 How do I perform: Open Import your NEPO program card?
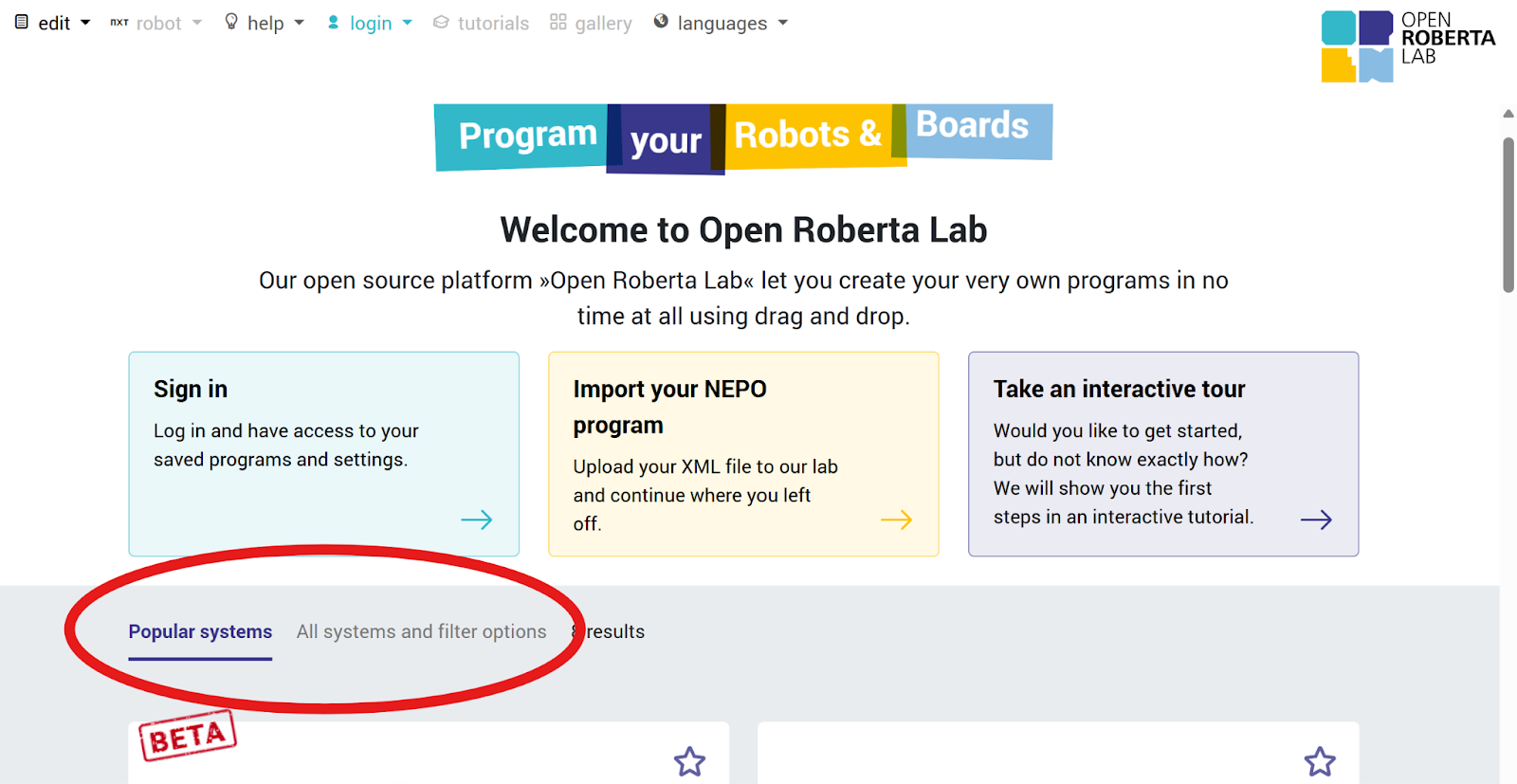(x=743, y=454)
